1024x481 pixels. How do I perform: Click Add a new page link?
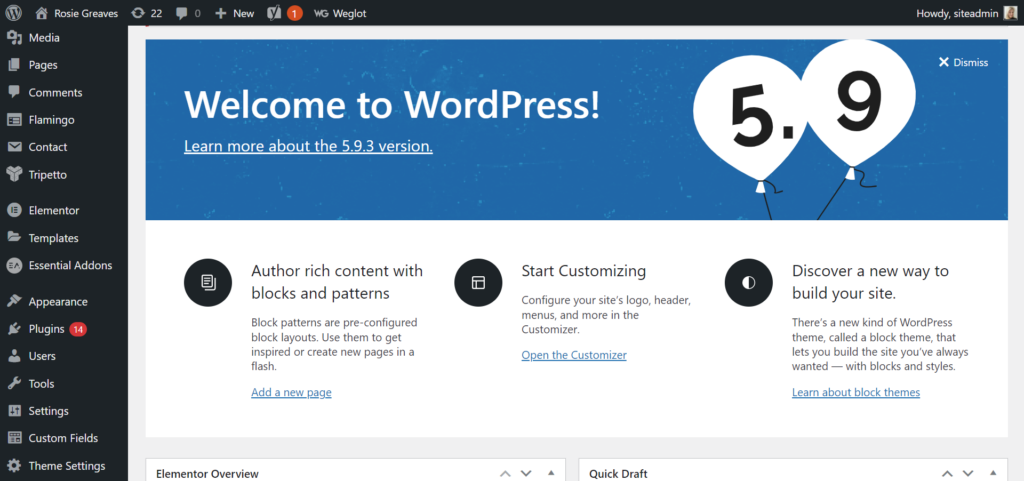pyautogui.click(x=291, y=392)
